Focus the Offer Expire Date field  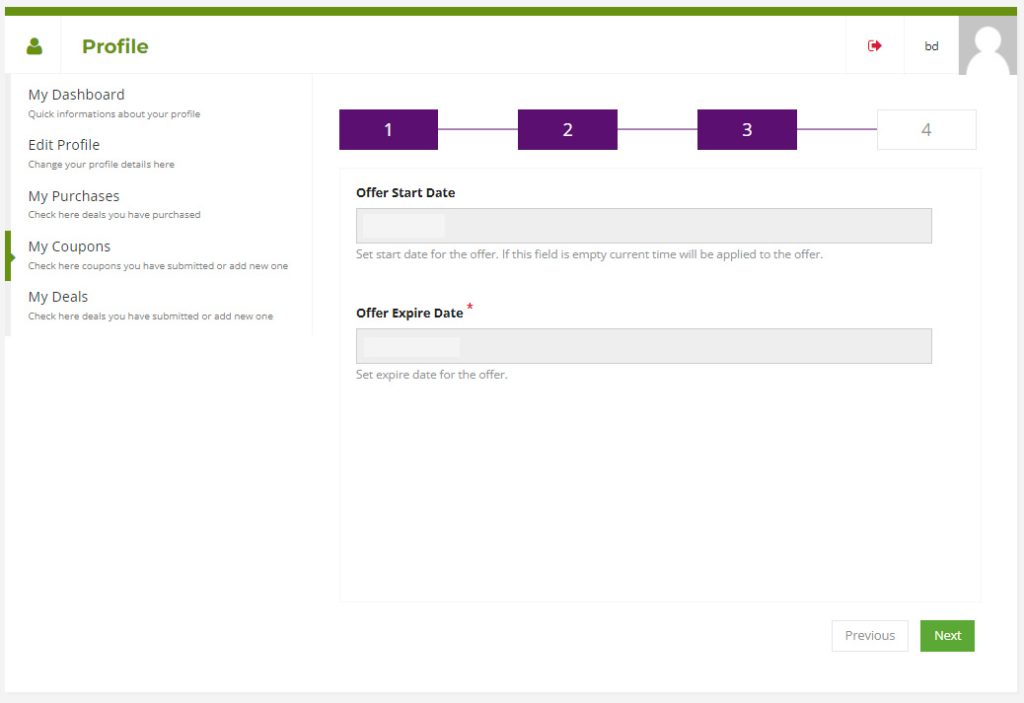[643, 346]
